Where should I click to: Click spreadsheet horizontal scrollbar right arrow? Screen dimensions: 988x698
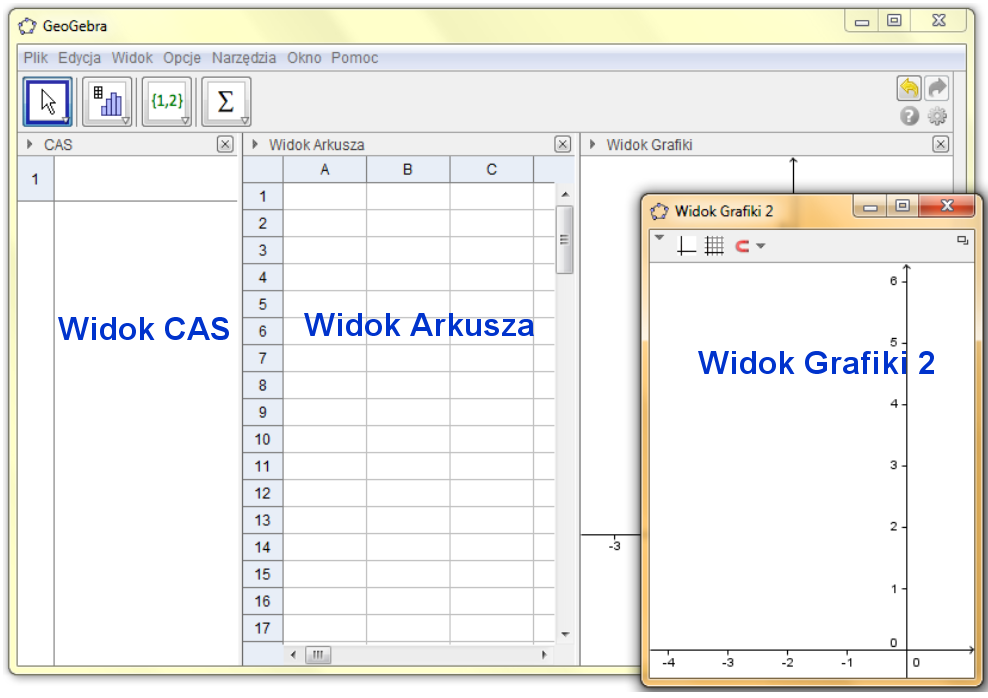tap(544, 655)
